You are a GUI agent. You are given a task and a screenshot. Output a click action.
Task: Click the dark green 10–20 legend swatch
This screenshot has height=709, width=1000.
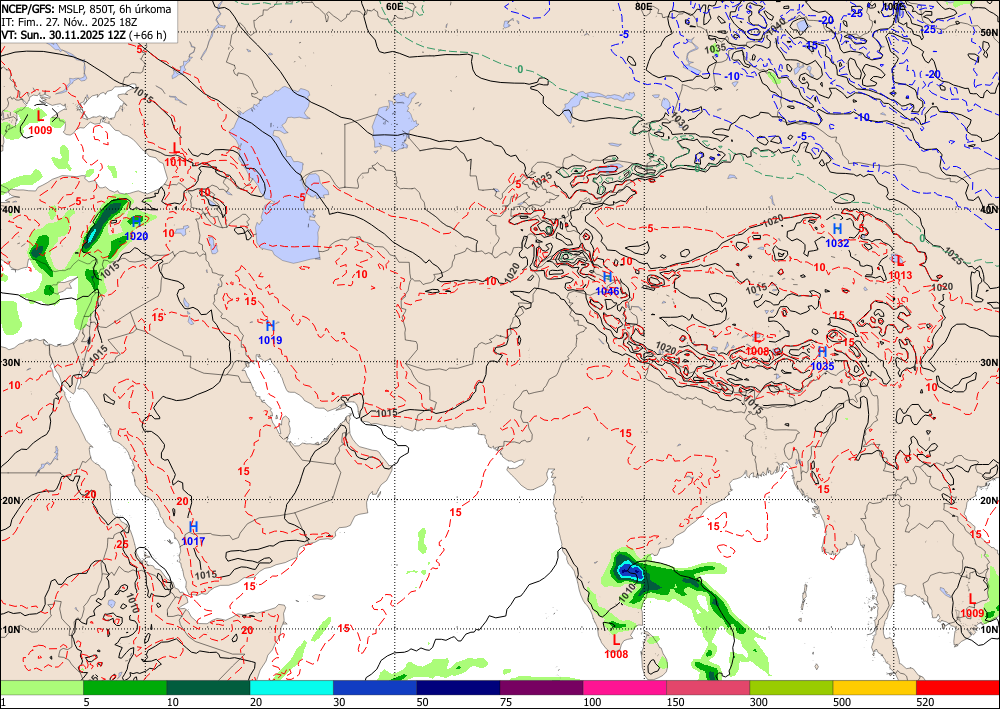208,688
